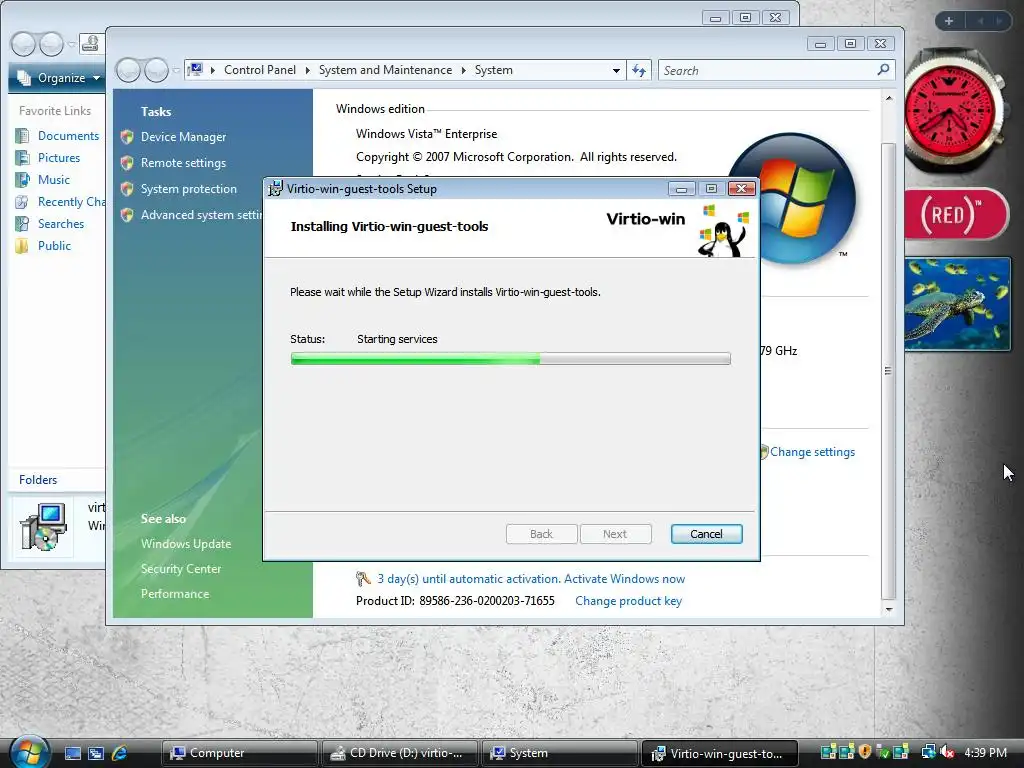Image resolution: width=1024 pixels, height=768 pixels.
Task: Click the computer icon in address bar
Action: pyautogui.click(x=195, y=69)
